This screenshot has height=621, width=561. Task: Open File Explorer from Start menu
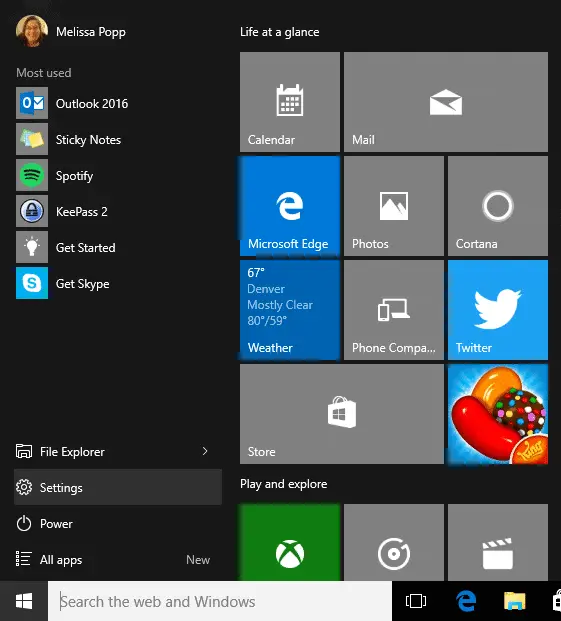118,451
